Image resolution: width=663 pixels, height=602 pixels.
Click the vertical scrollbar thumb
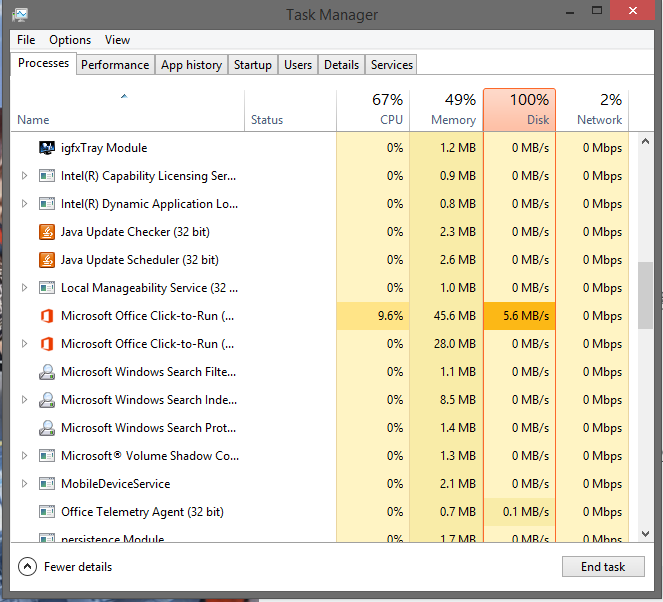(x=645, y=295)
